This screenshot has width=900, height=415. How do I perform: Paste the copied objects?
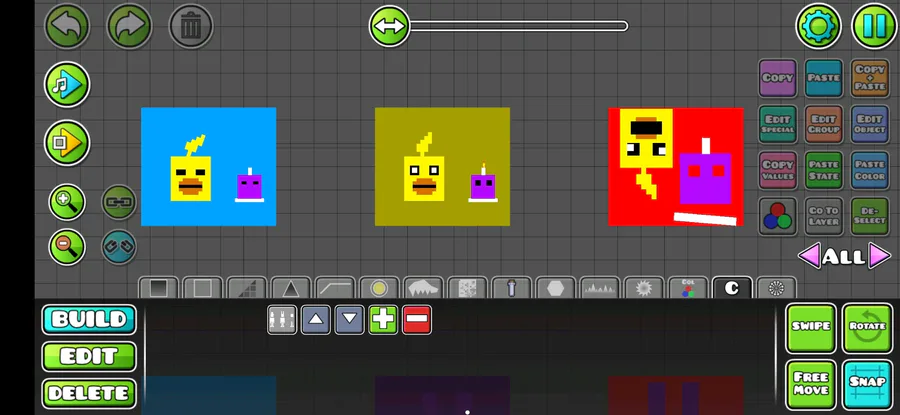coord(824,78)
